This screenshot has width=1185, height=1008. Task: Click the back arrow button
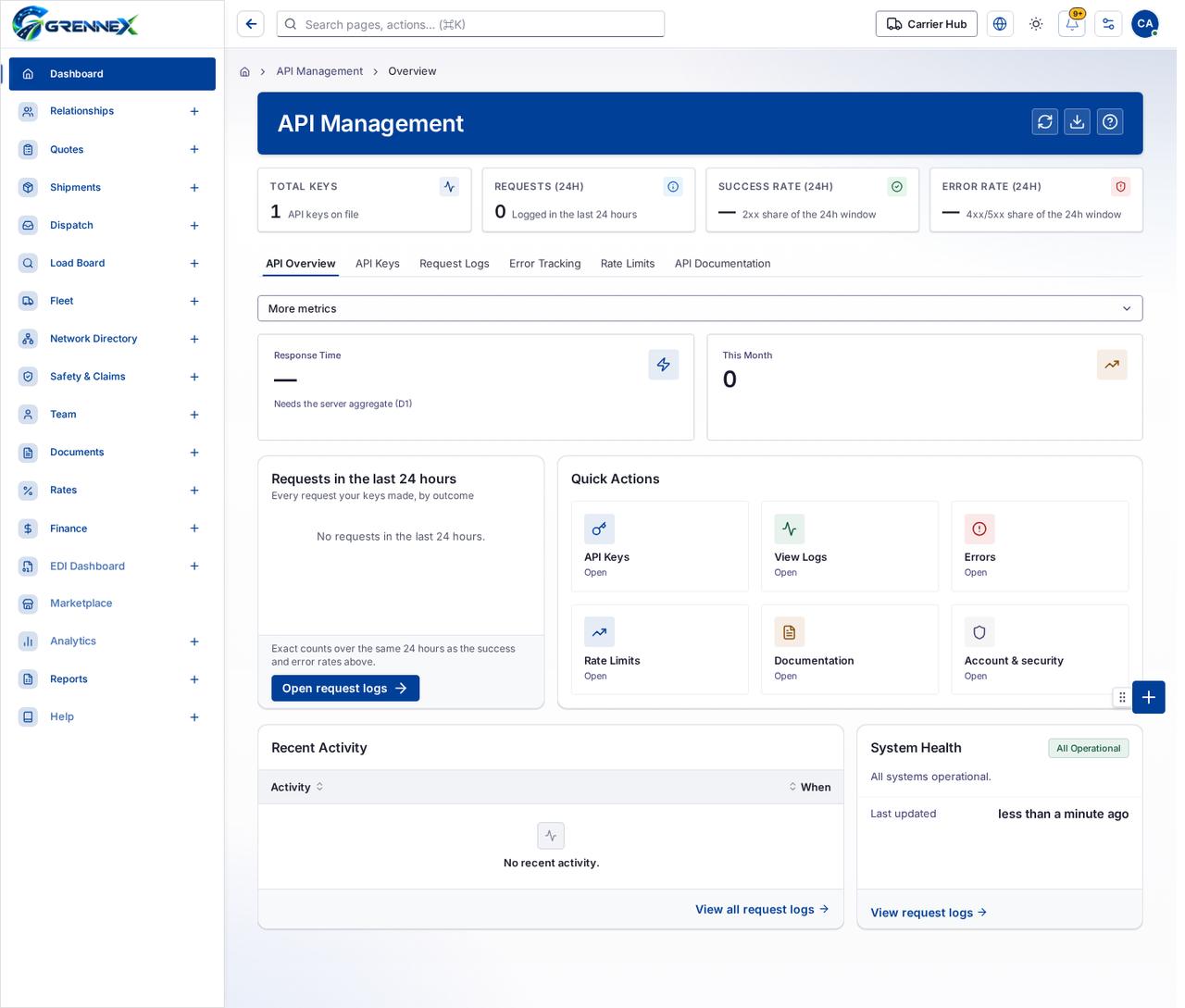click(251, 24)
